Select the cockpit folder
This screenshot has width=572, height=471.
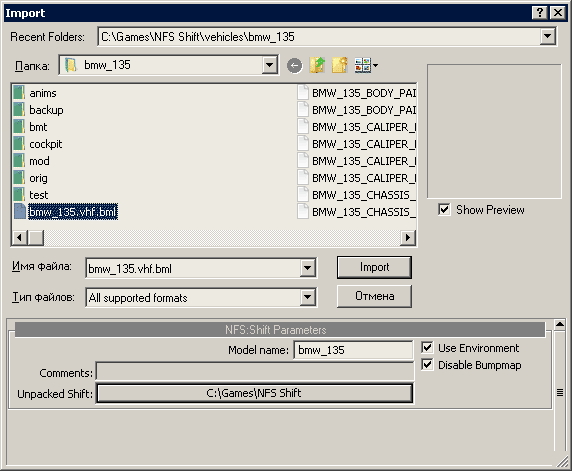(x=38, y=144)
